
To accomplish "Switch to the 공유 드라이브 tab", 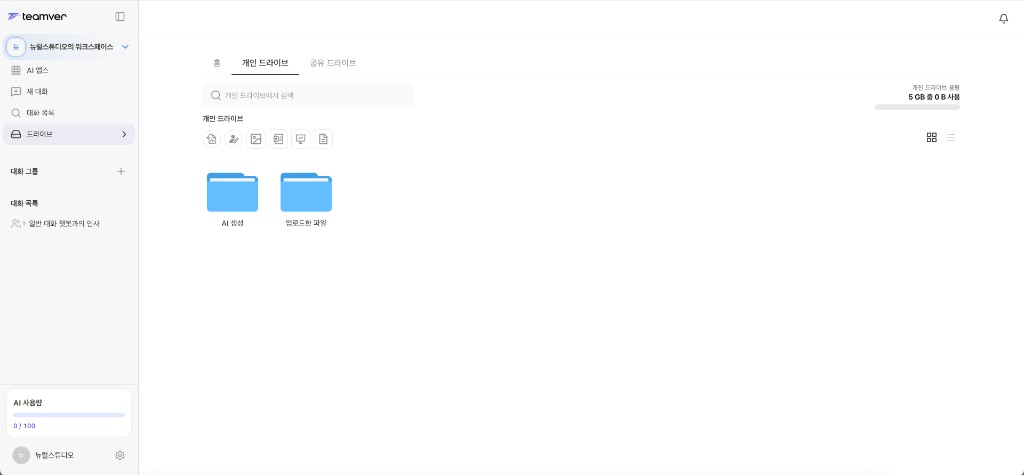I will pos(333,63).
